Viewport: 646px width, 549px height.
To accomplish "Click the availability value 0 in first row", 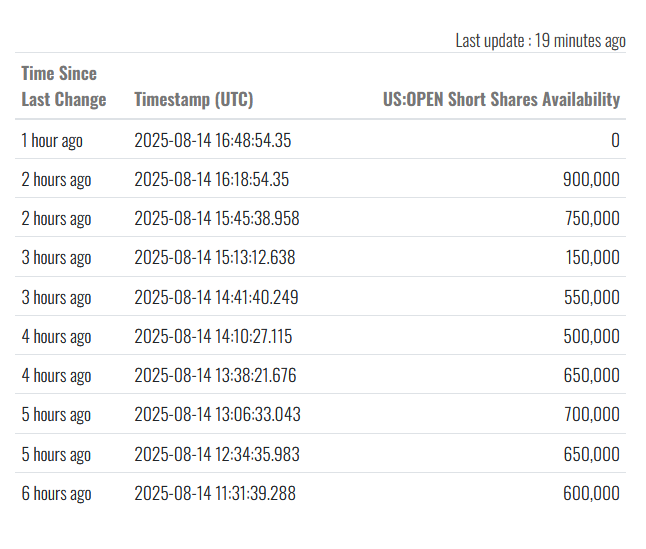I will [x=615, y=140].
